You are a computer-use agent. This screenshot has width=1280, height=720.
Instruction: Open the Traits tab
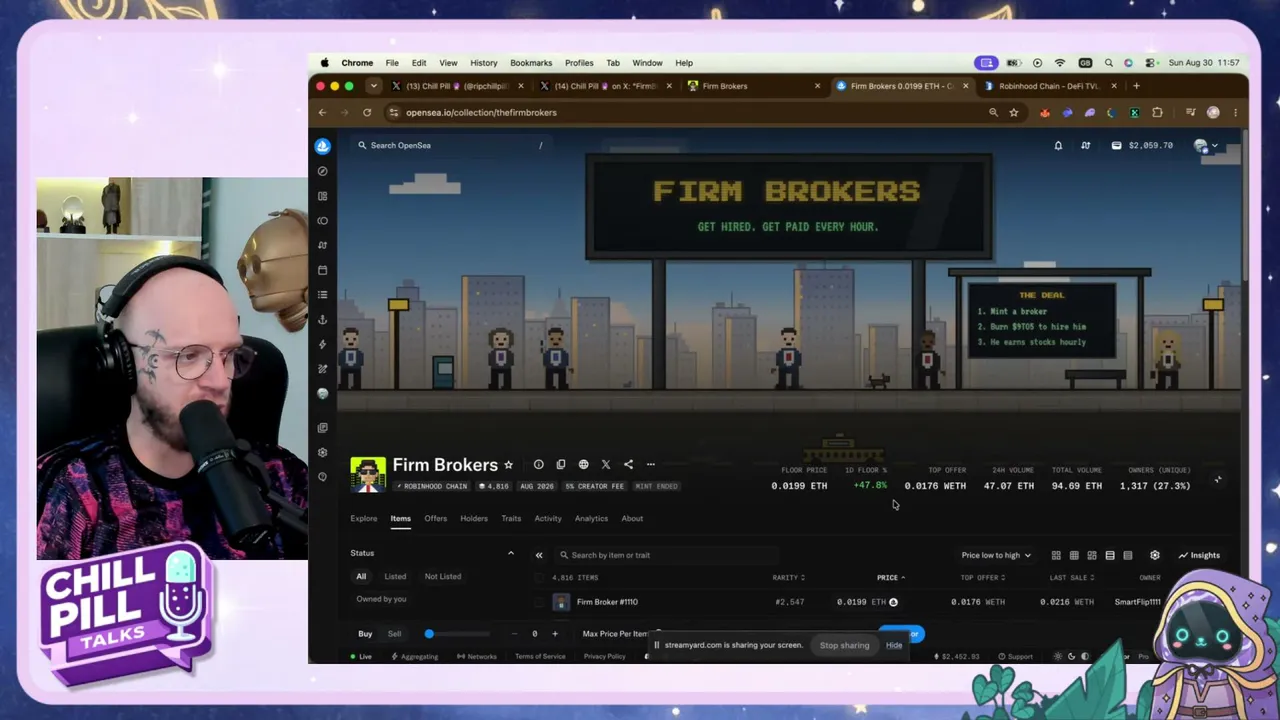[511, 519]
